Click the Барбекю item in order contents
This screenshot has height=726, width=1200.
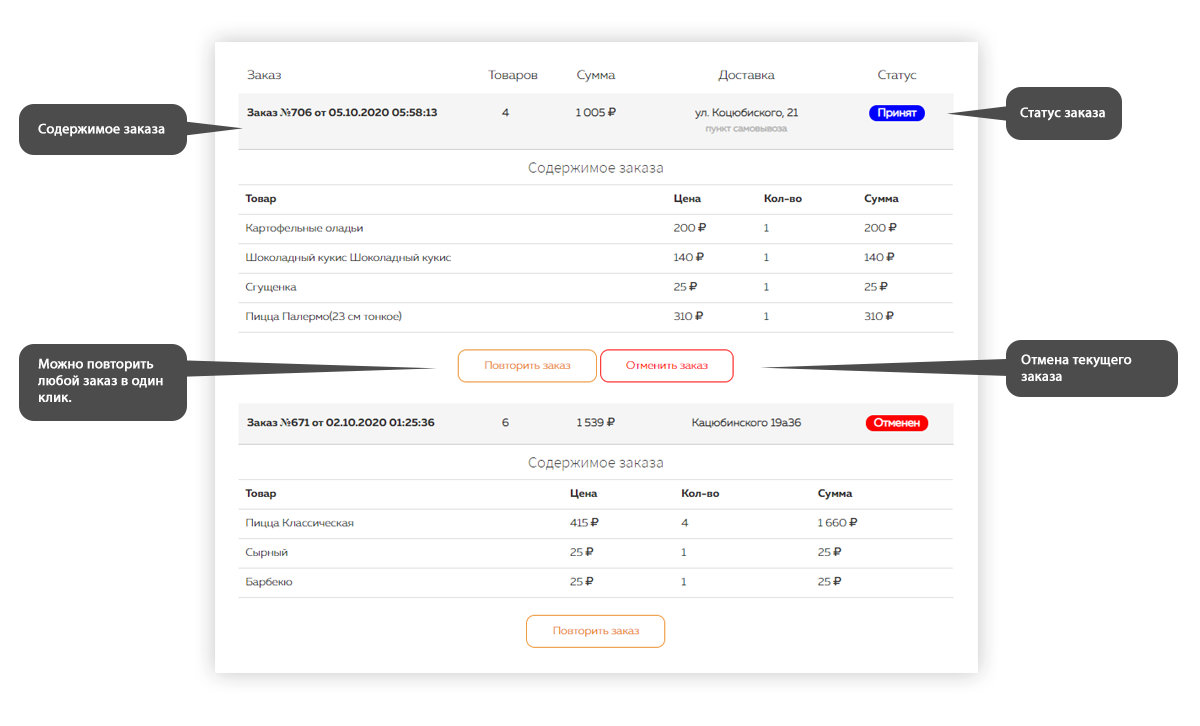(x=269, y=582)
